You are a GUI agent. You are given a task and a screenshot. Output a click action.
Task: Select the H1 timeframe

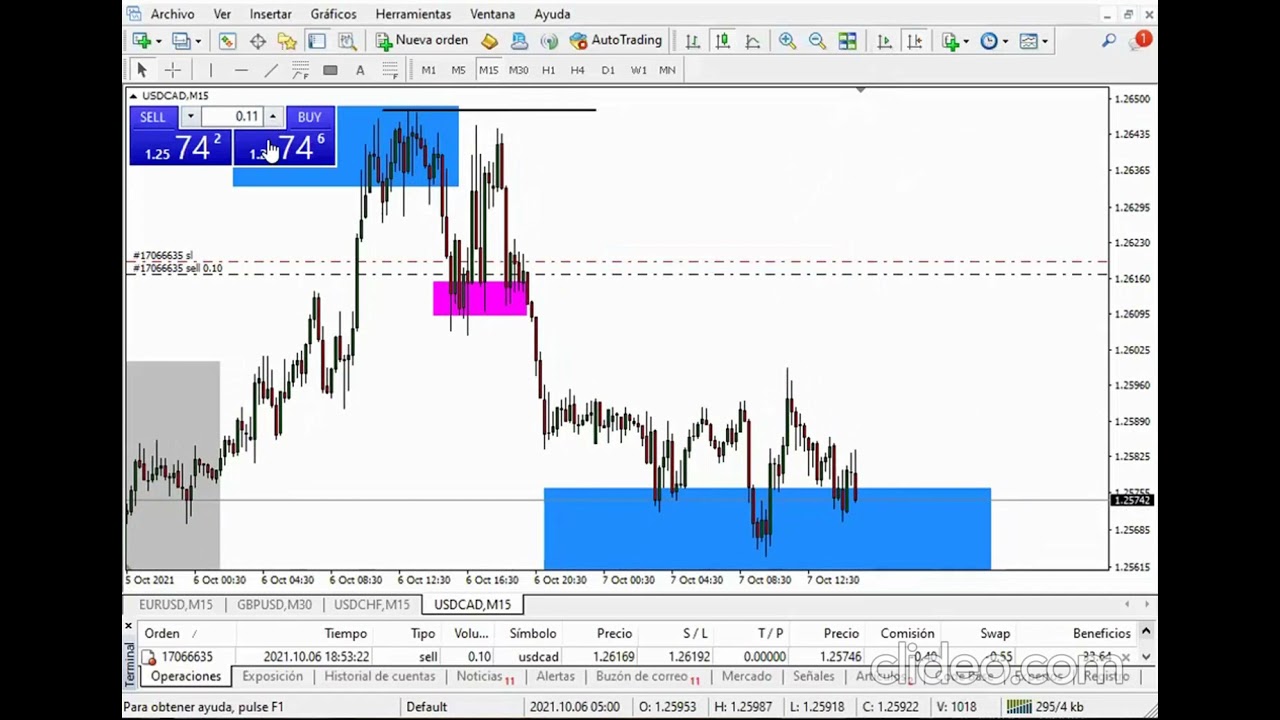548,70
